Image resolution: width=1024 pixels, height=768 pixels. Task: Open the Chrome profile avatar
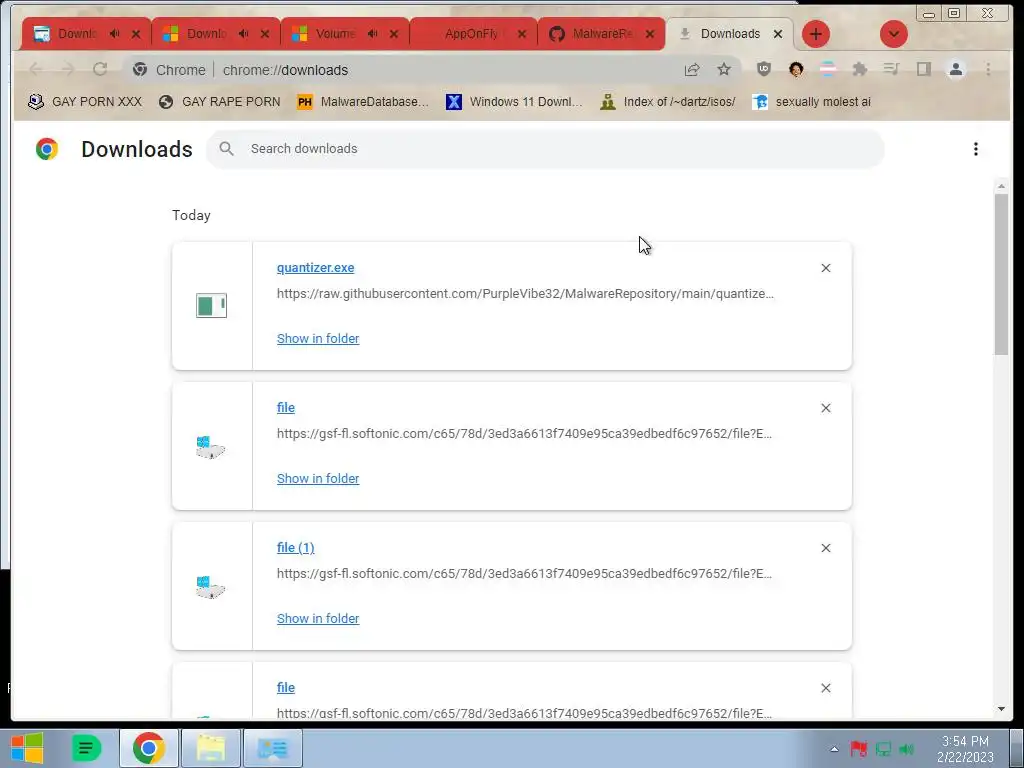(955, 69)
